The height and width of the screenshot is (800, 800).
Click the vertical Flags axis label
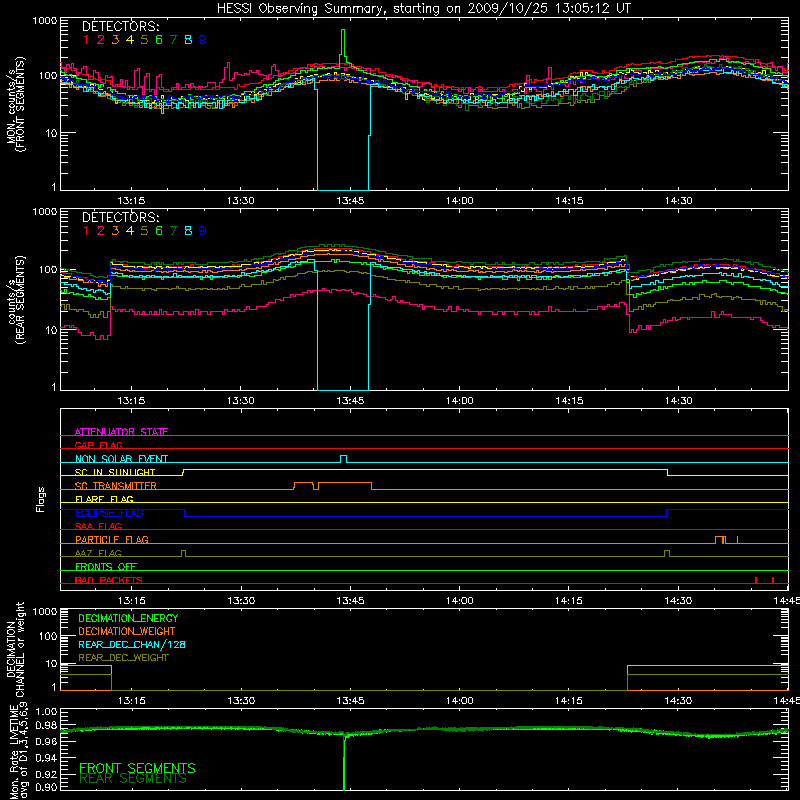41,499
